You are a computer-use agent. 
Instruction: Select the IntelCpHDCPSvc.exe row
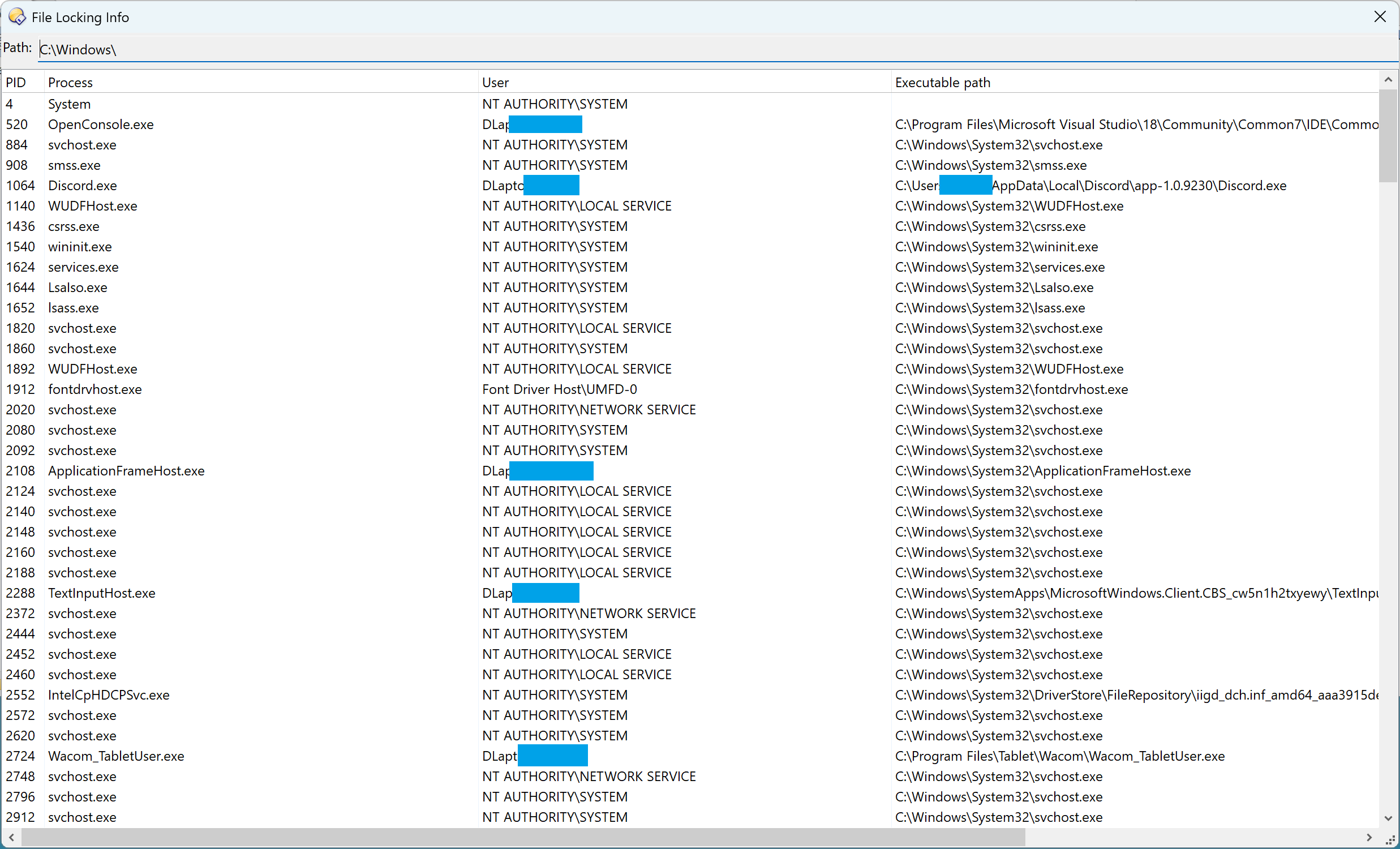click(x=109, y=695)
